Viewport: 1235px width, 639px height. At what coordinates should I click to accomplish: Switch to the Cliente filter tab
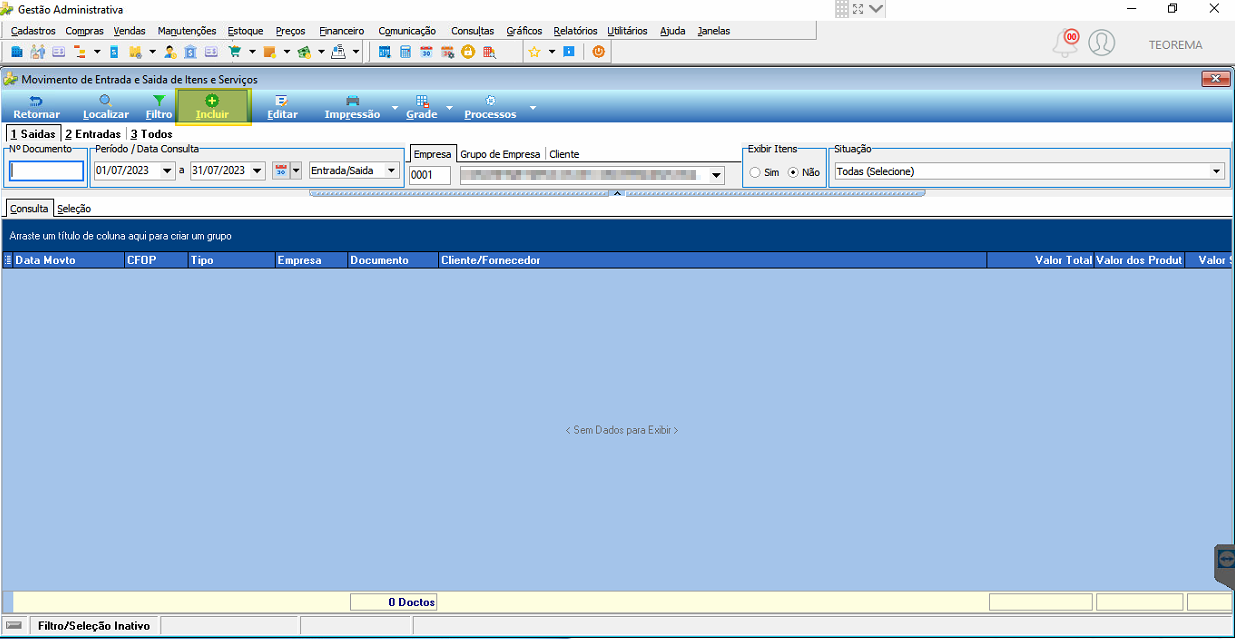click(564, 154)
